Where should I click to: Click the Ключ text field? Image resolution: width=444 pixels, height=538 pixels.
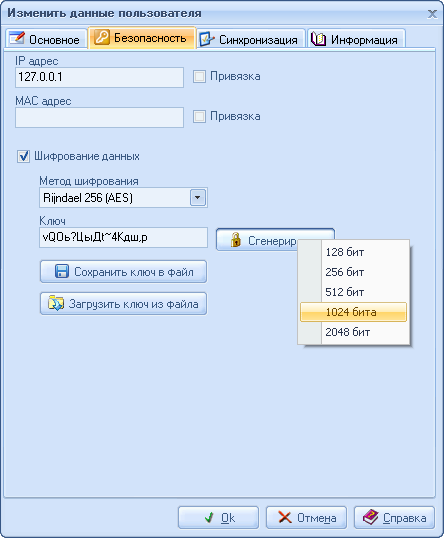[x=124, y=237]
